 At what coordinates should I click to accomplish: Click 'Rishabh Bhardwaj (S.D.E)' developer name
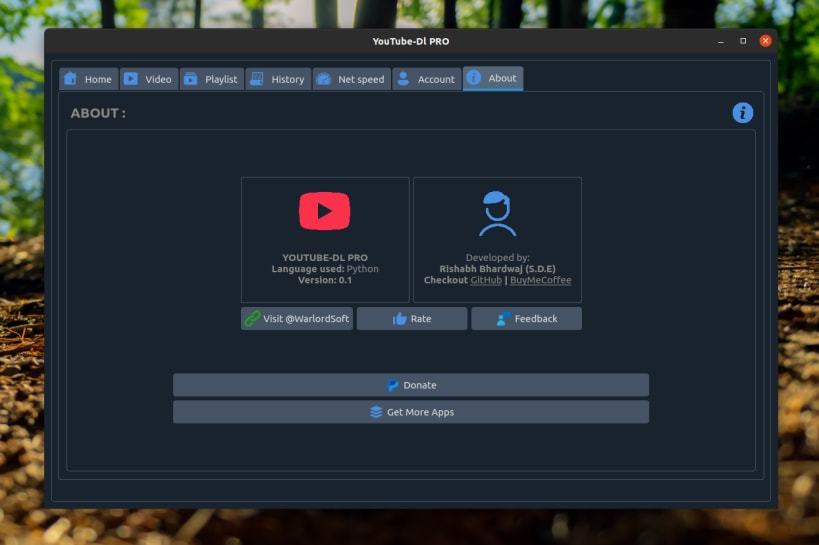click(497, 269)
